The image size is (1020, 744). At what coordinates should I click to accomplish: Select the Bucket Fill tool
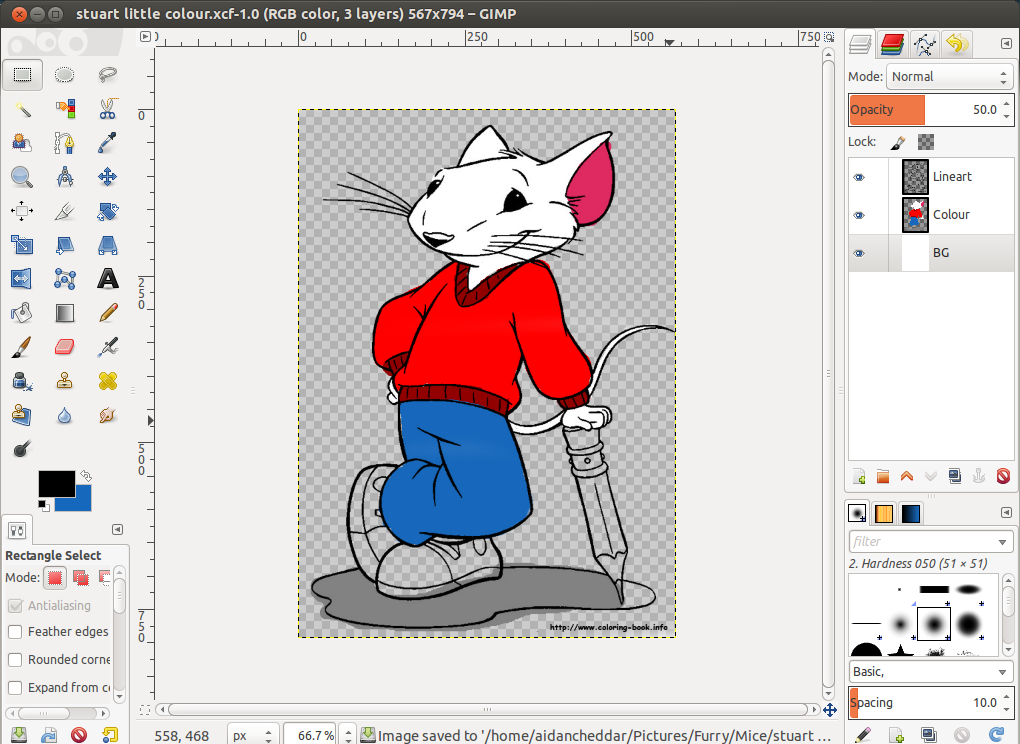[x=23, y=313]
